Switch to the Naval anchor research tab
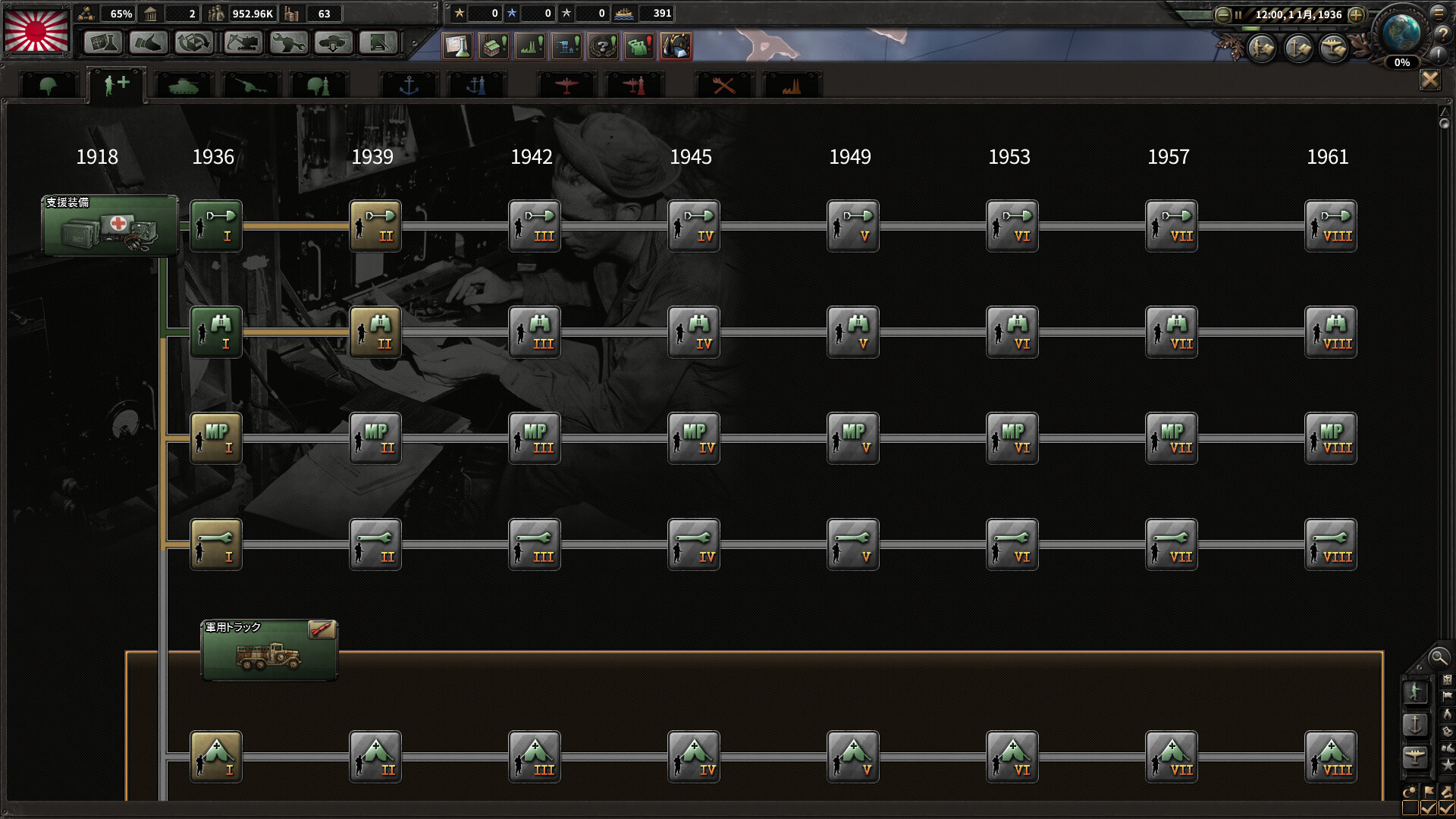This screenshot has width=1456, height=819. click(409, 86)
